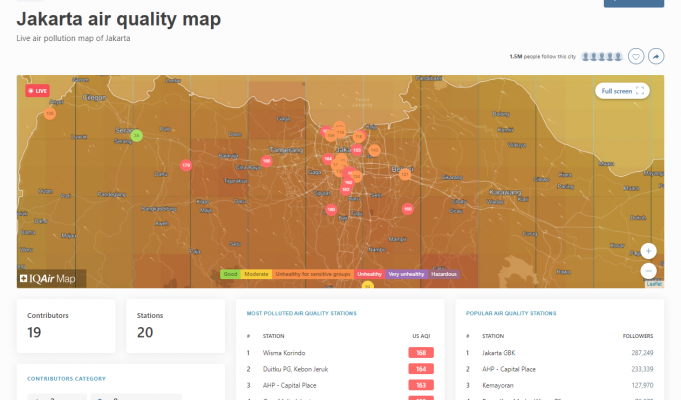Click the blue button at top right

tap(633, 3)
